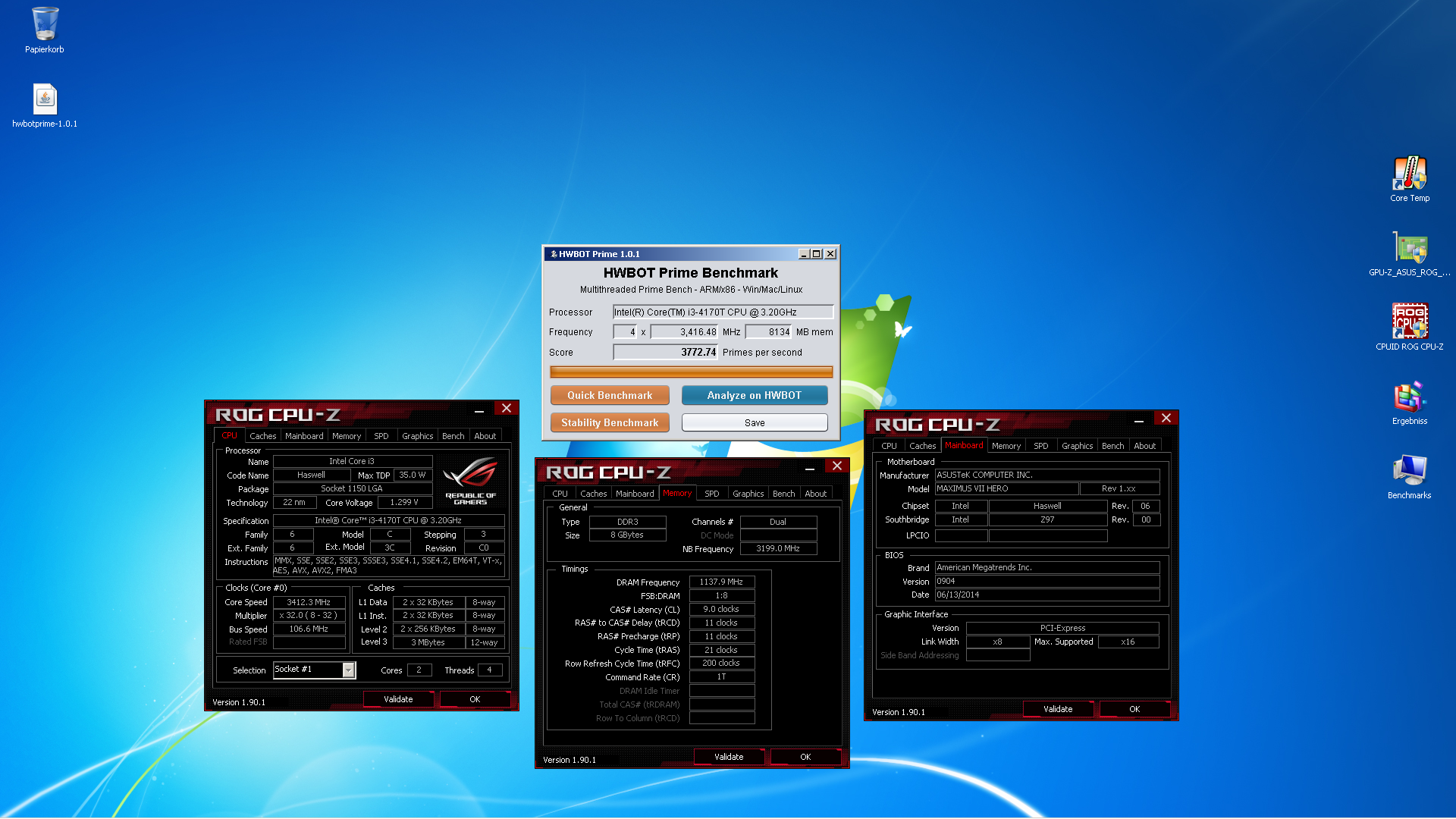Image resolution: width=1456 pixels, height=819 pixels.
Task: Switch to Graphics tab in middle CPU-Z
Action: point(748,494)
